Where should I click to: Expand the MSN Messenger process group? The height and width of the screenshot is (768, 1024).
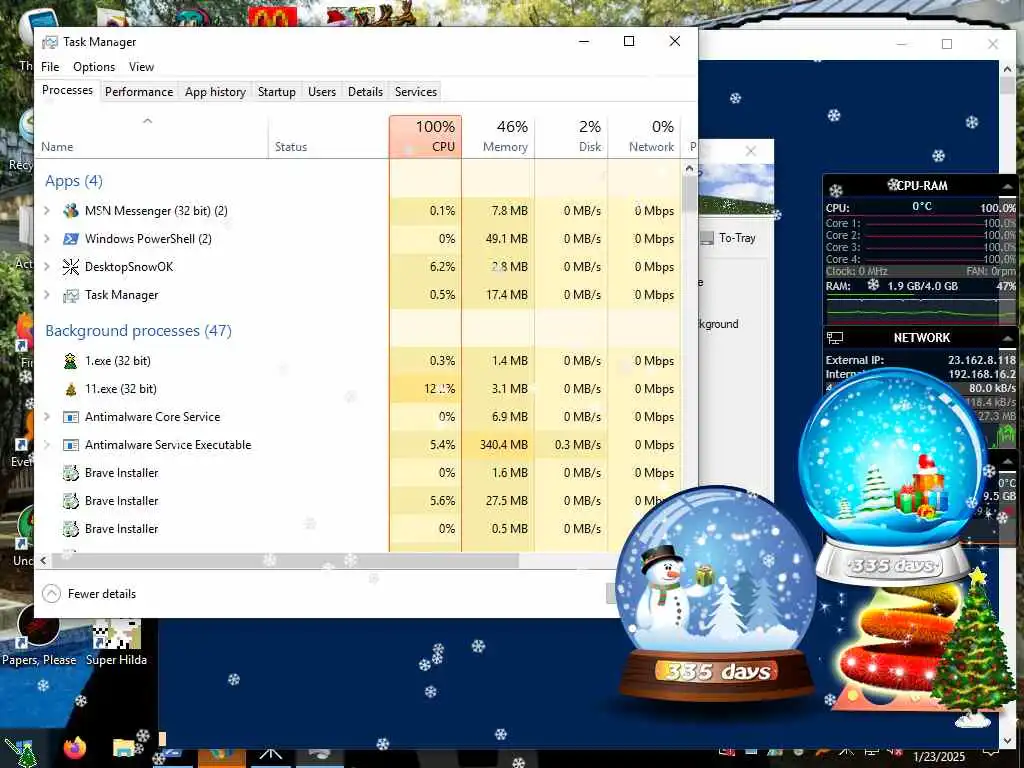pos(46,211)
